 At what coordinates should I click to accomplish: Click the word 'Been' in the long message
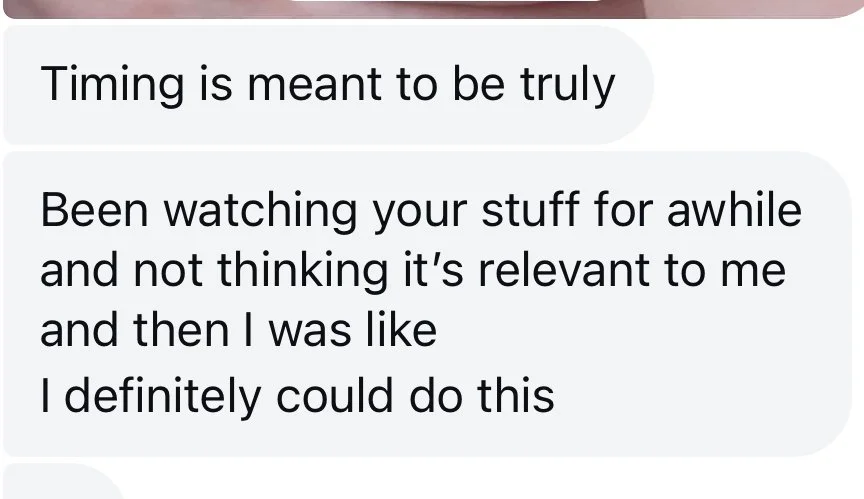click(x=94, y=210)
